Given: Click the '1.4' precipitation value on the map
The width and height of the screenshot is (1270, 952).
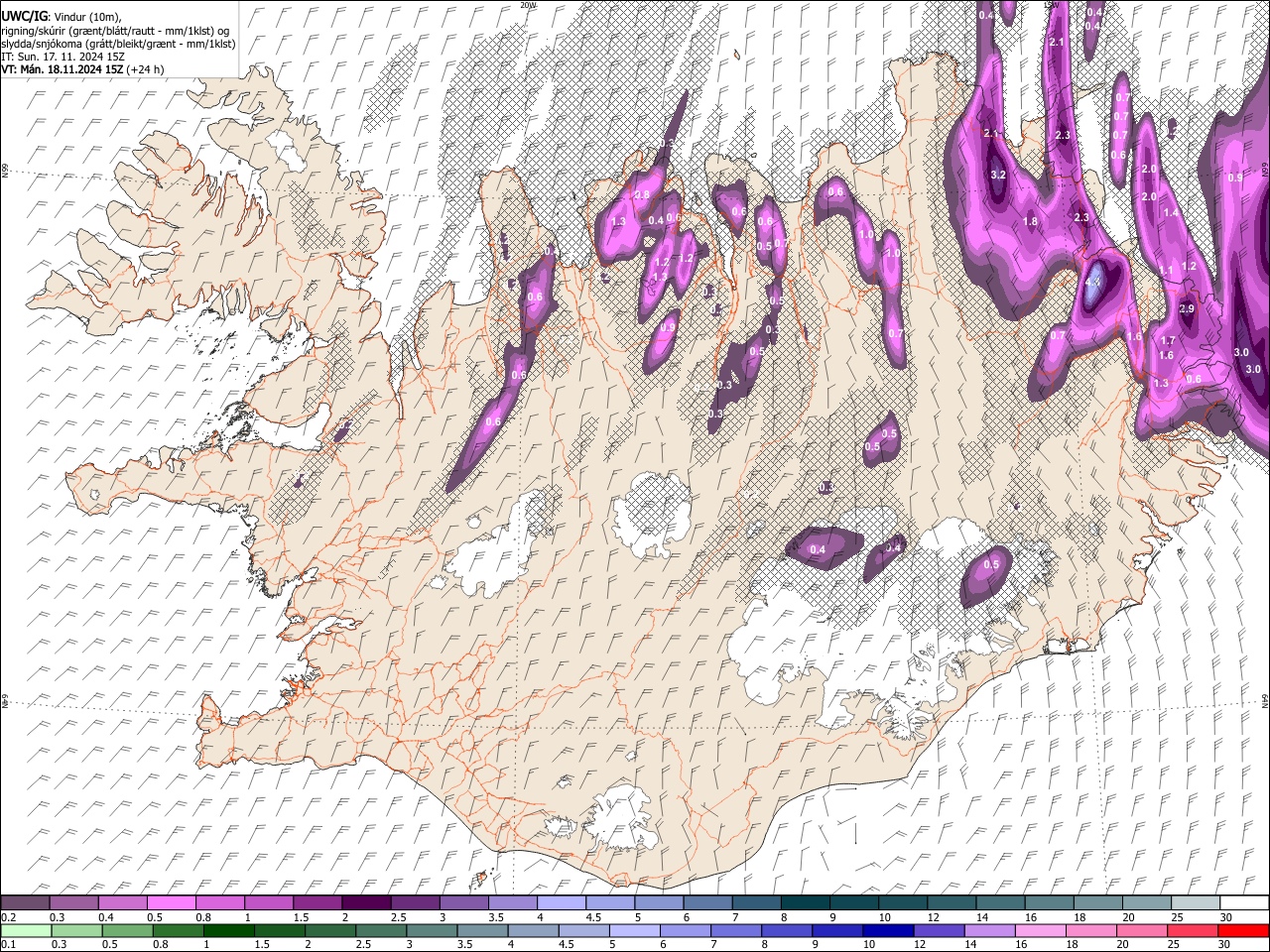Looking at the screenshot, I should click(1171, 212).
